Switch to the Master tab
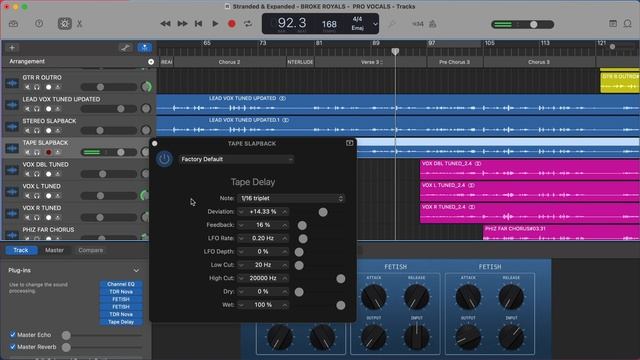Viewport: 640px width, 360px height. tap(54, 250)
